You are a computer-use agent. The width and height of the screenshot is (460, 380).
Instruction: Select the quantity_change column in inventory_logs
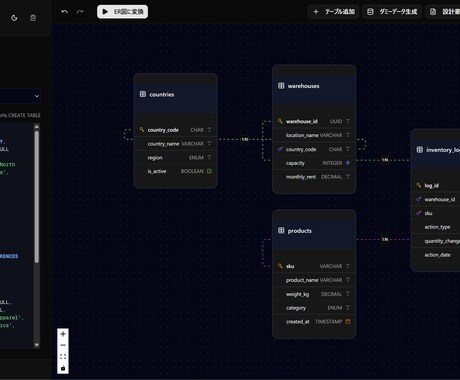point(442,241)
